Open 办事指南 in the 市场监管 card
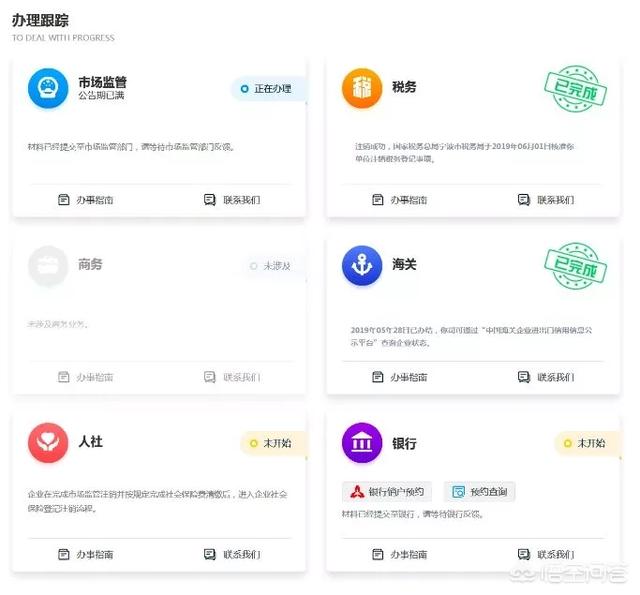The height and width of the screenshot is (595, 640). 86,200
